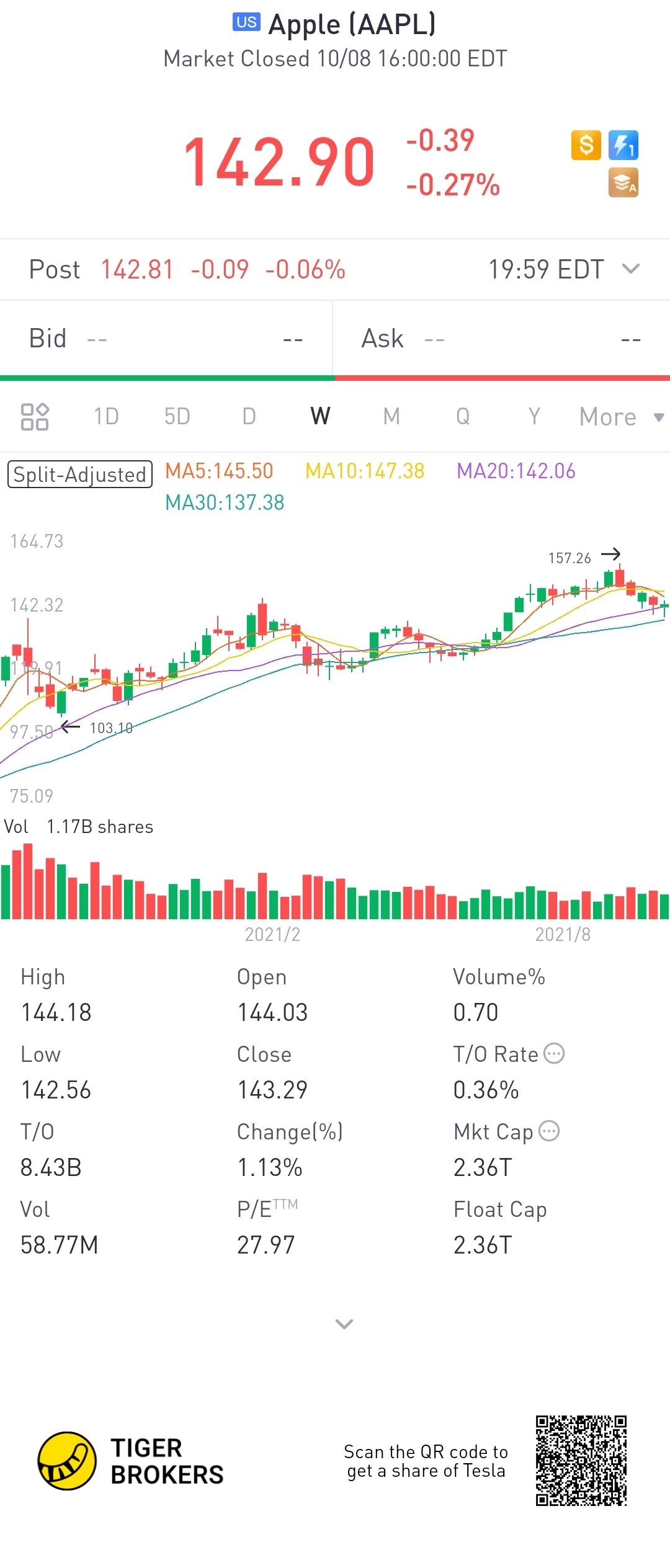Tap the blue lightning bolt icon
The height and width of the screenshot is (1568, 670).
623,145
